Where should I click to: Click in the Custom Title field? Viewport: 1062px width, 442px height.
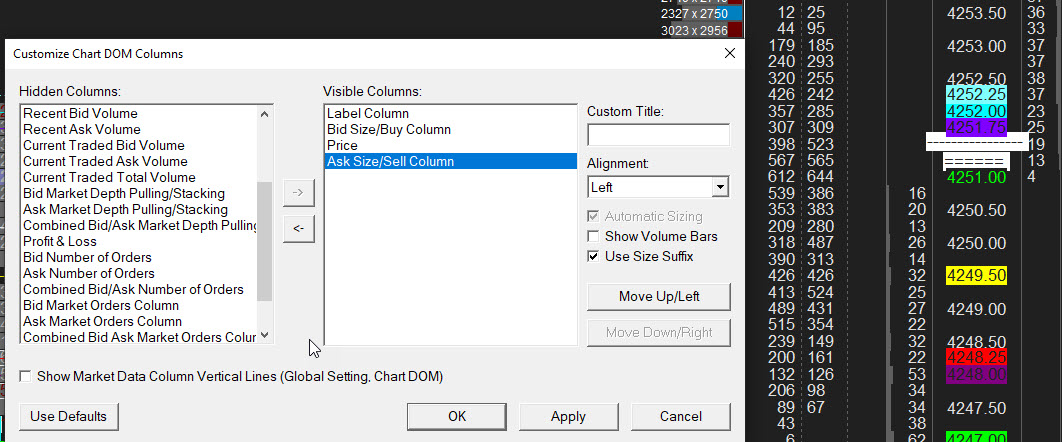(658, 135)
